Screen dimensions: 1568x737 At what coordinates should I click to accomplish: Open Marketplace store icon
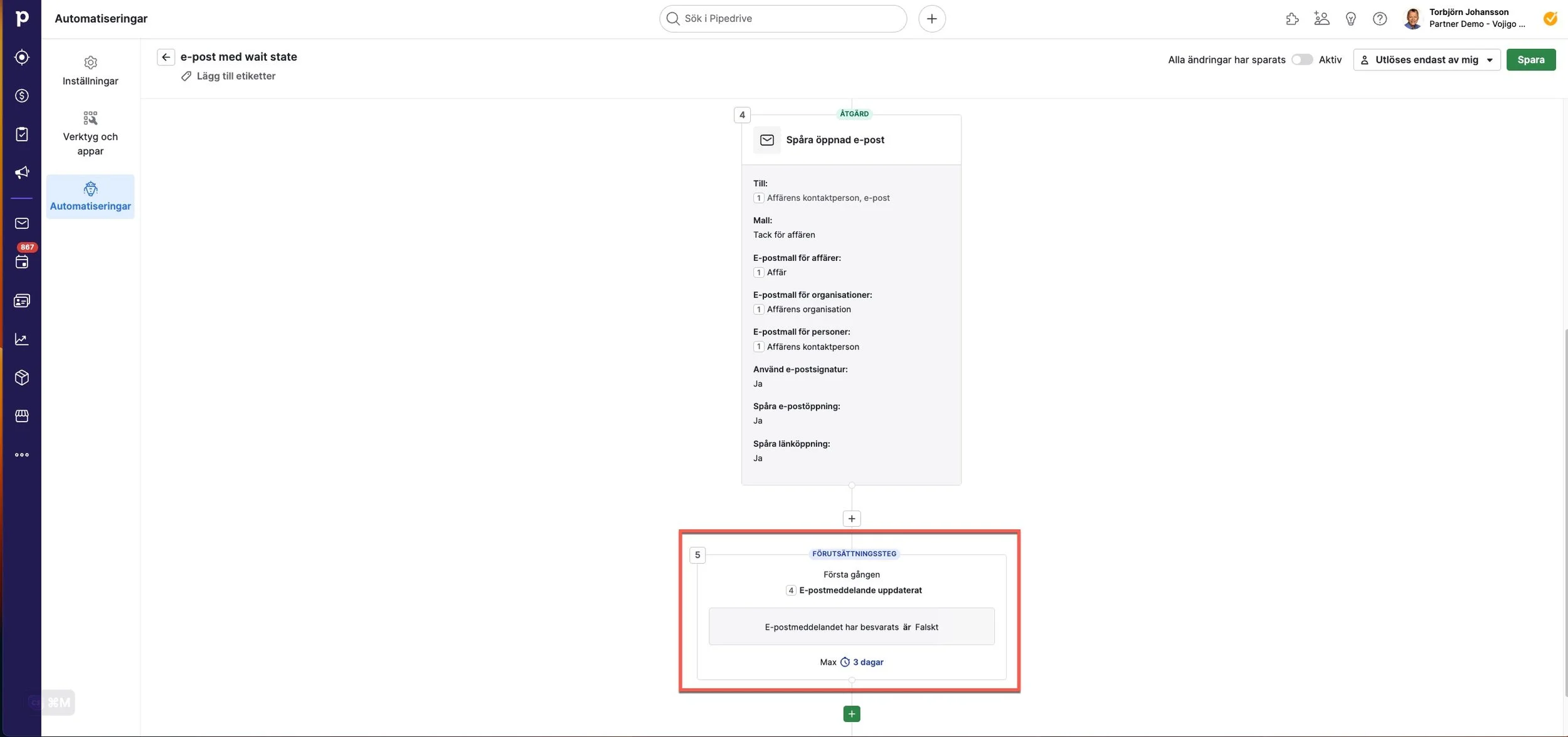(22, 416)
